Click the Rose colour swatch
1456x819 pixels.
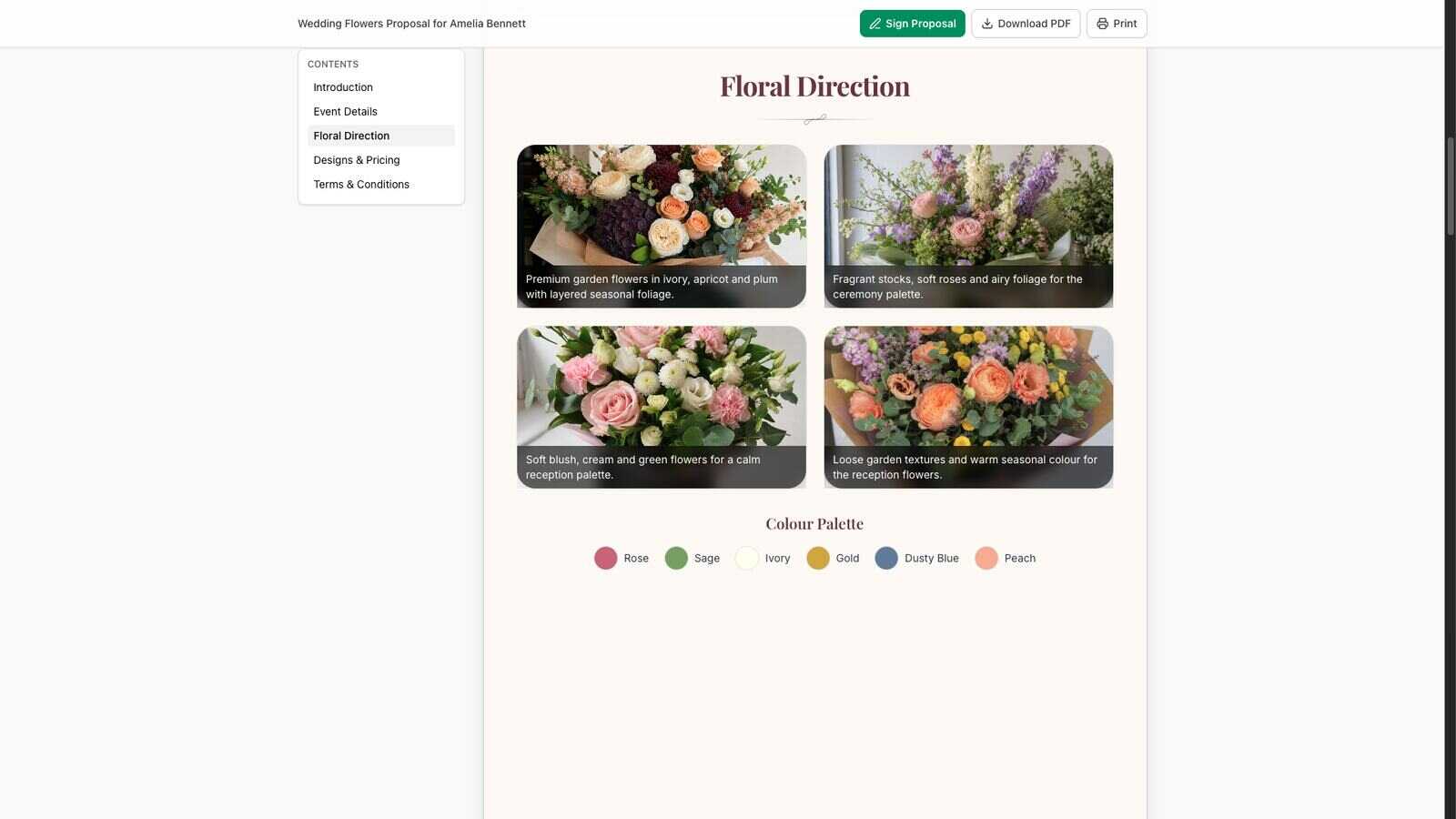coord(605,558)
